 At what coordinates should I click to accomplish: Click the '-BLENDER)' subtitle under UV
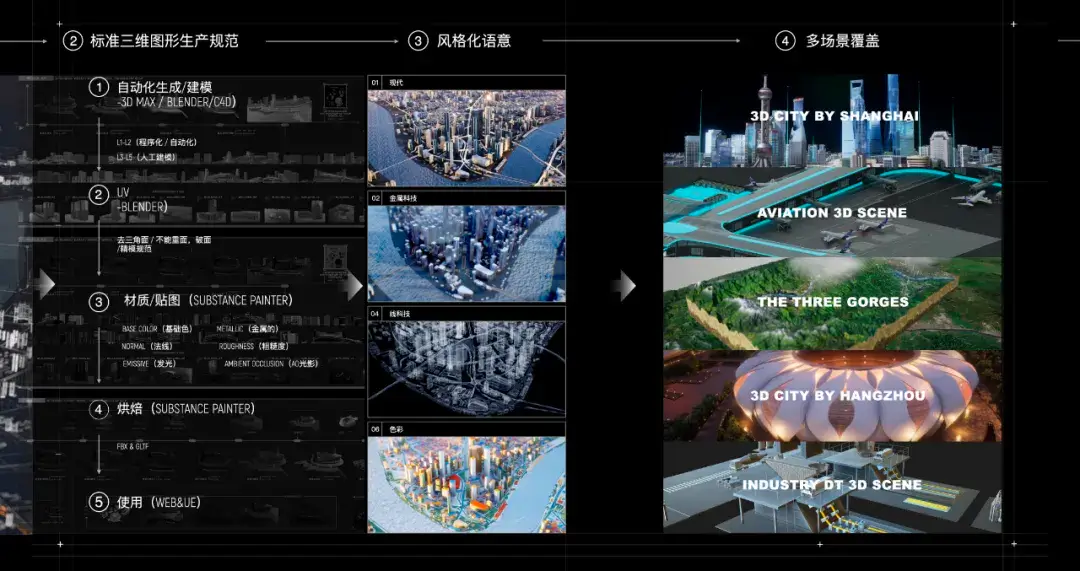point(142,207)
